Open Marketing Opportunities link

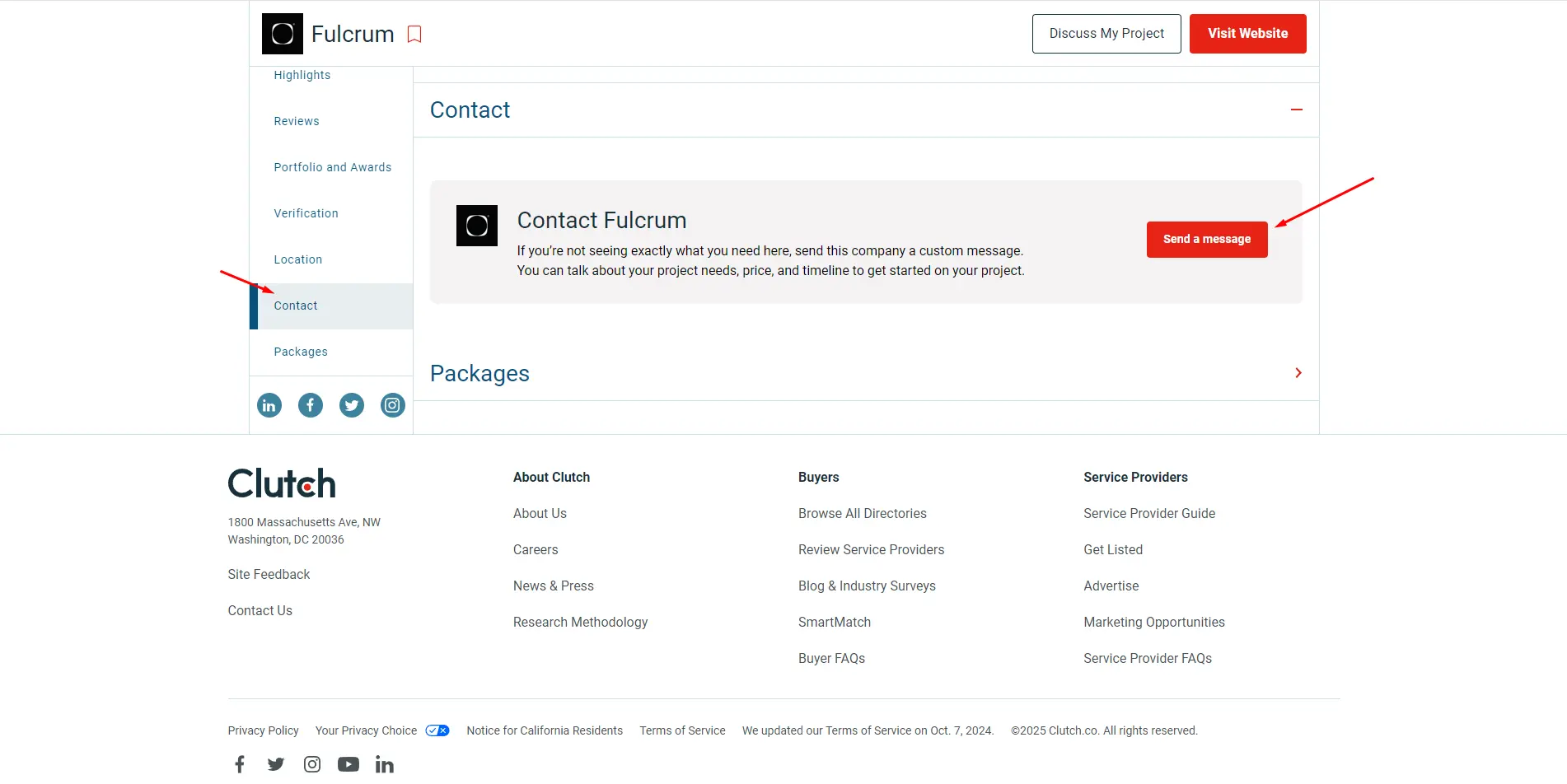1154,622
